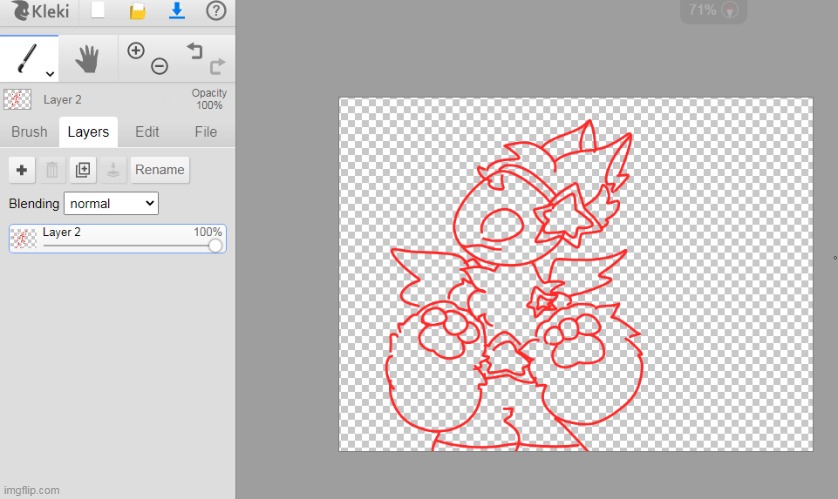Viewport: 838px width, 499px height.
Task: Save the image with download arrow icon
Action: tap(176, 11)
